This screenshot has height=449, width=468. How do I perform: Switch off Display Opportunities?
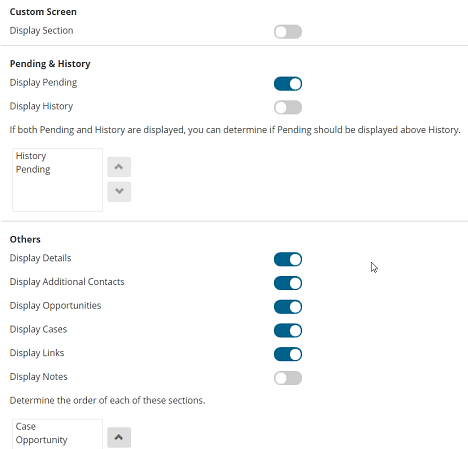coord(288,307)
